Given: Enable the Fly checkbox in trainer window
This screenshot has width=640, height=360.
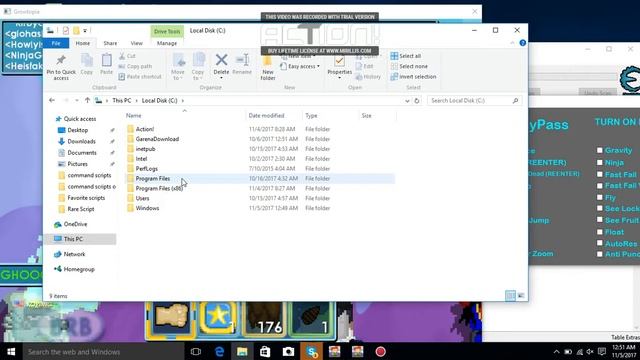Looking at the screenshot, I should (600, 198).
